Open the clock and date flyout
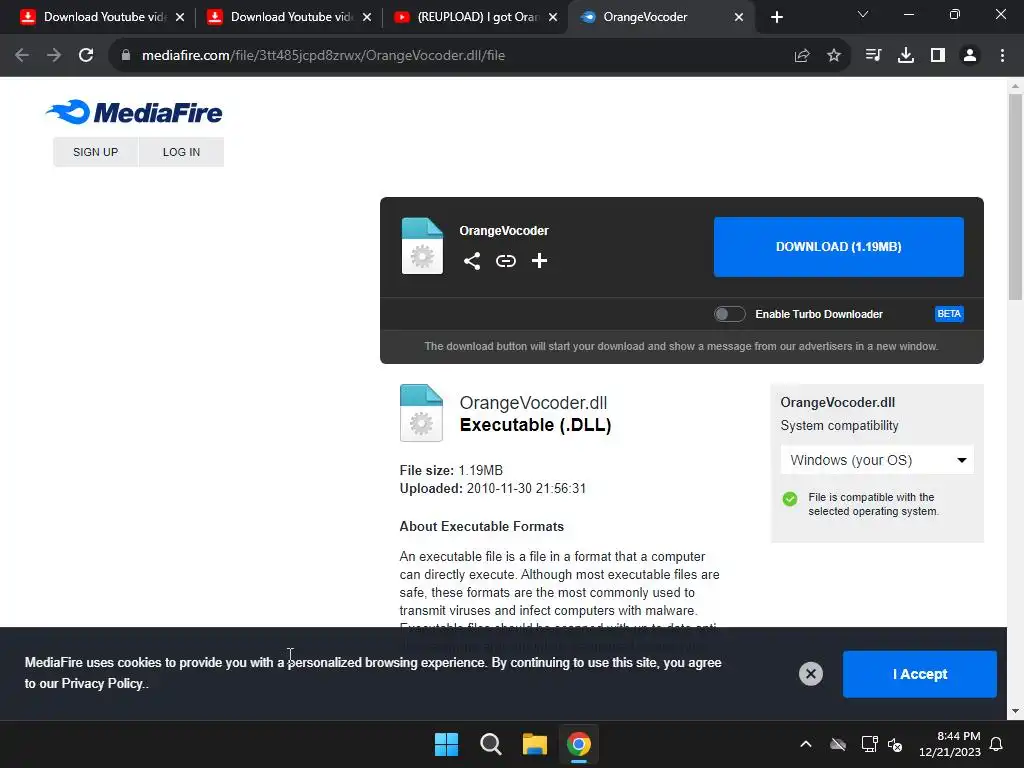The image size is (1024, 768). point(950,744)
